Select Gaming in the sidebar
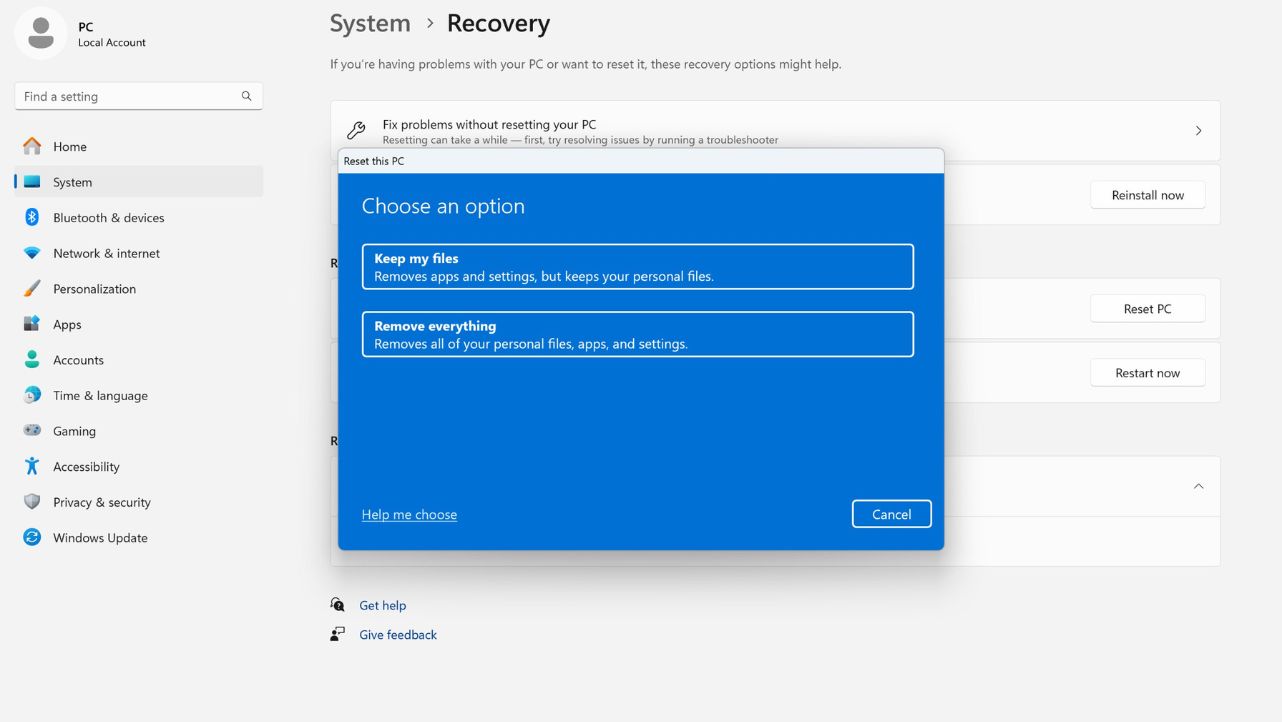The height and width of the screenshot is (722, 1282). (x=139, y=431)
